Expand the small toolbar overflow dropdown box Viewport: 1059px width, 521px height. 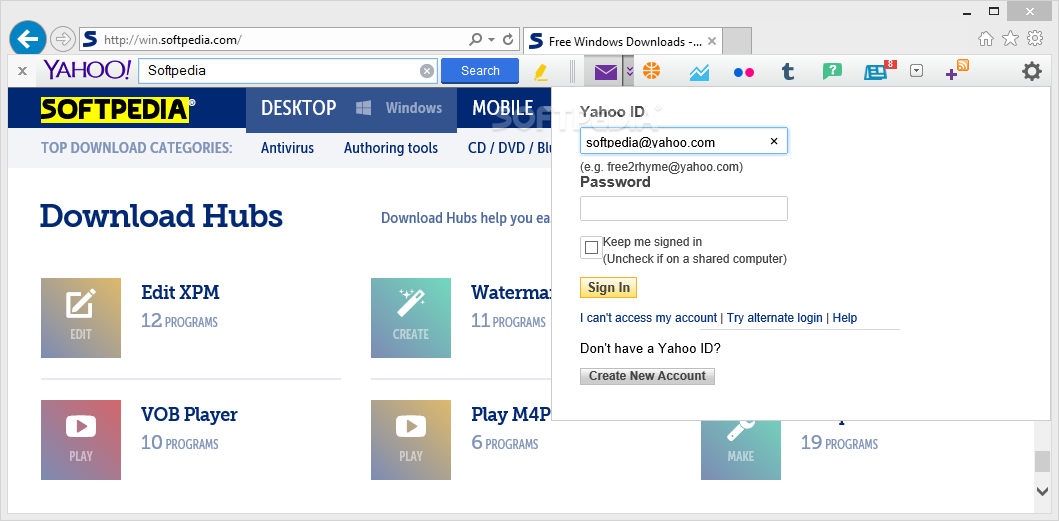point(916,71)
